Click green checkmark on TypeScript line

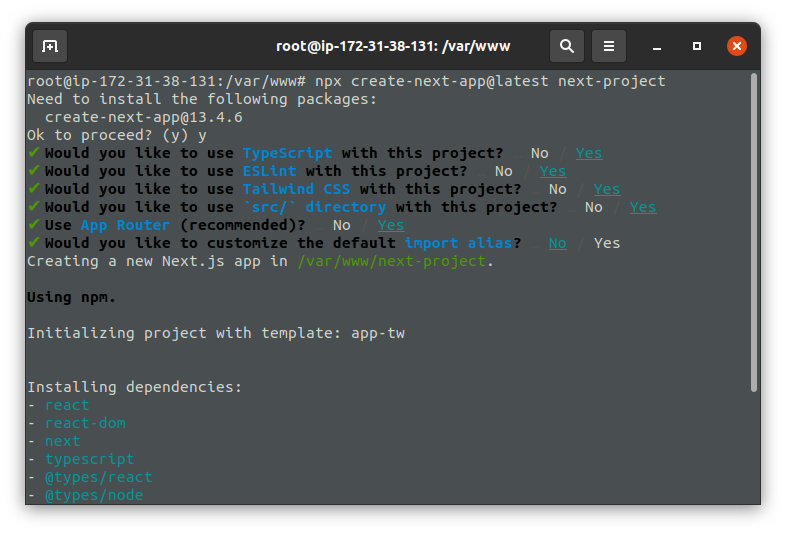[34, 152]
